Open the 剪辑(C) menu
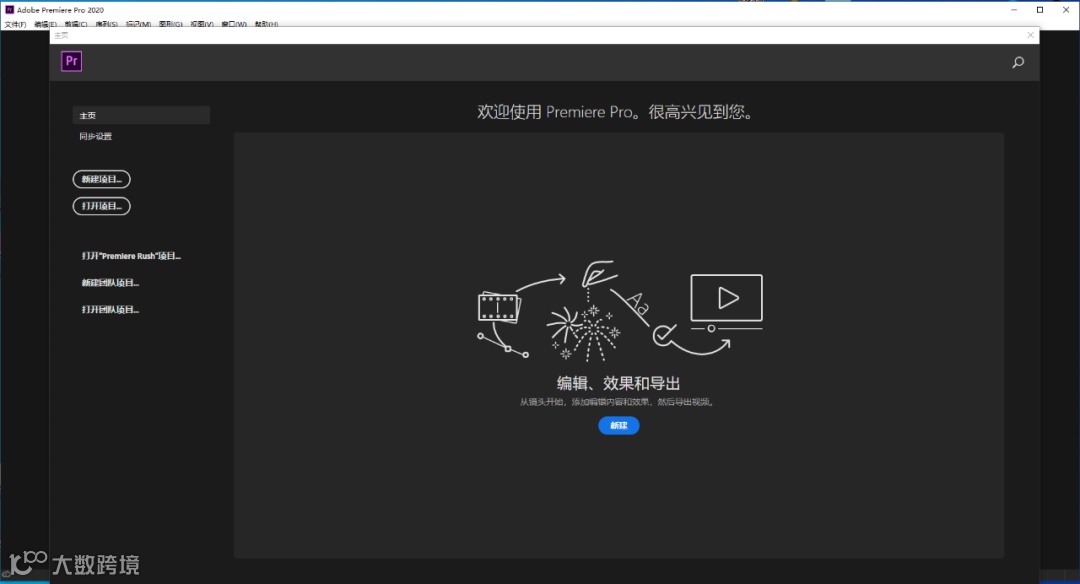1080x584 pixels. coord(76,24)
